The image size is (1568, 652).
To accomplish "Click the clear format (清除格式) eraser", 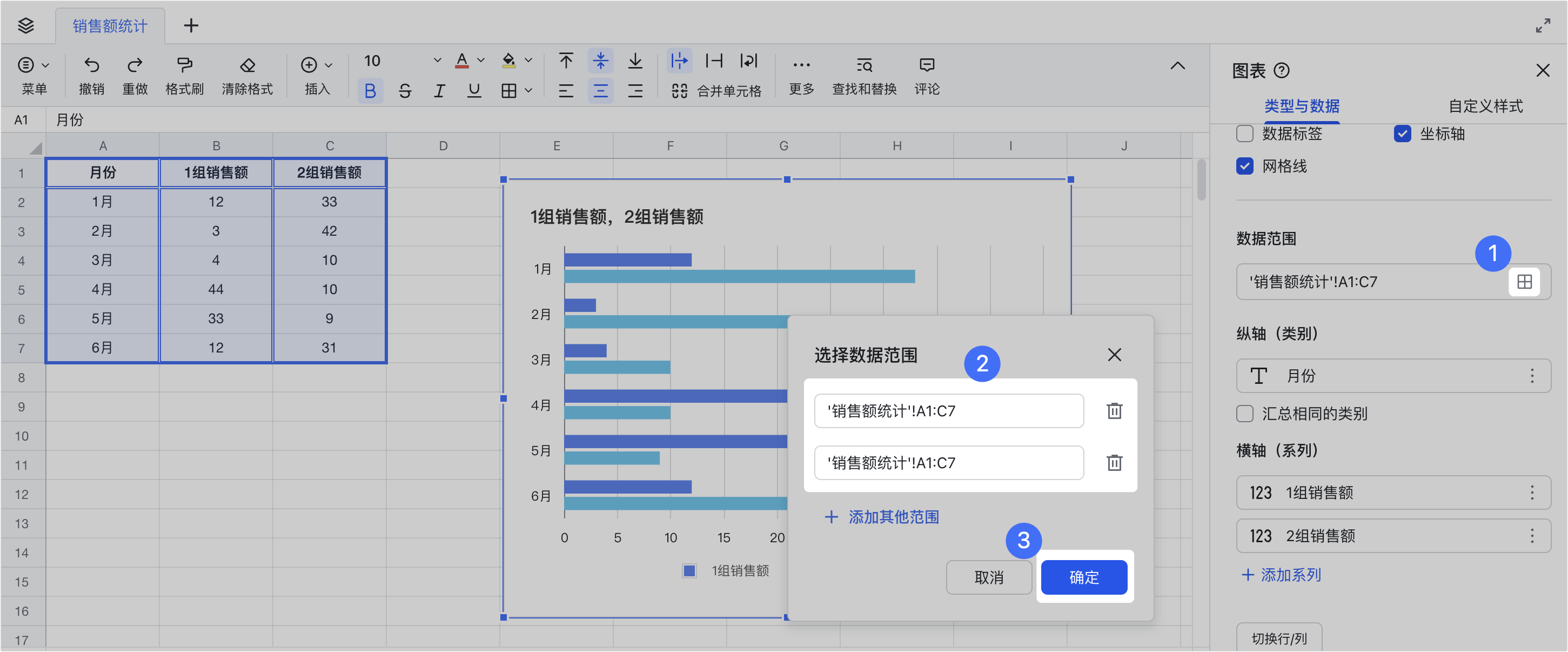I will pyautogui.click(x=247, y=64).
